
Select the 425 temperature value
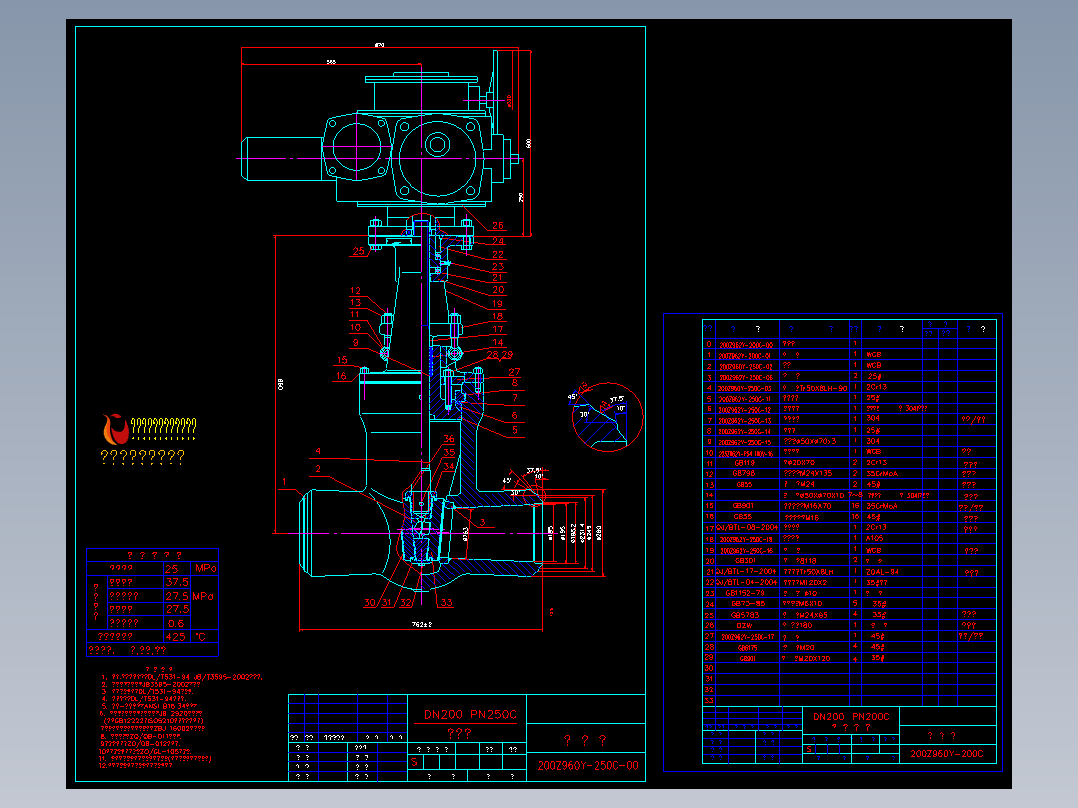coord(176,637)
